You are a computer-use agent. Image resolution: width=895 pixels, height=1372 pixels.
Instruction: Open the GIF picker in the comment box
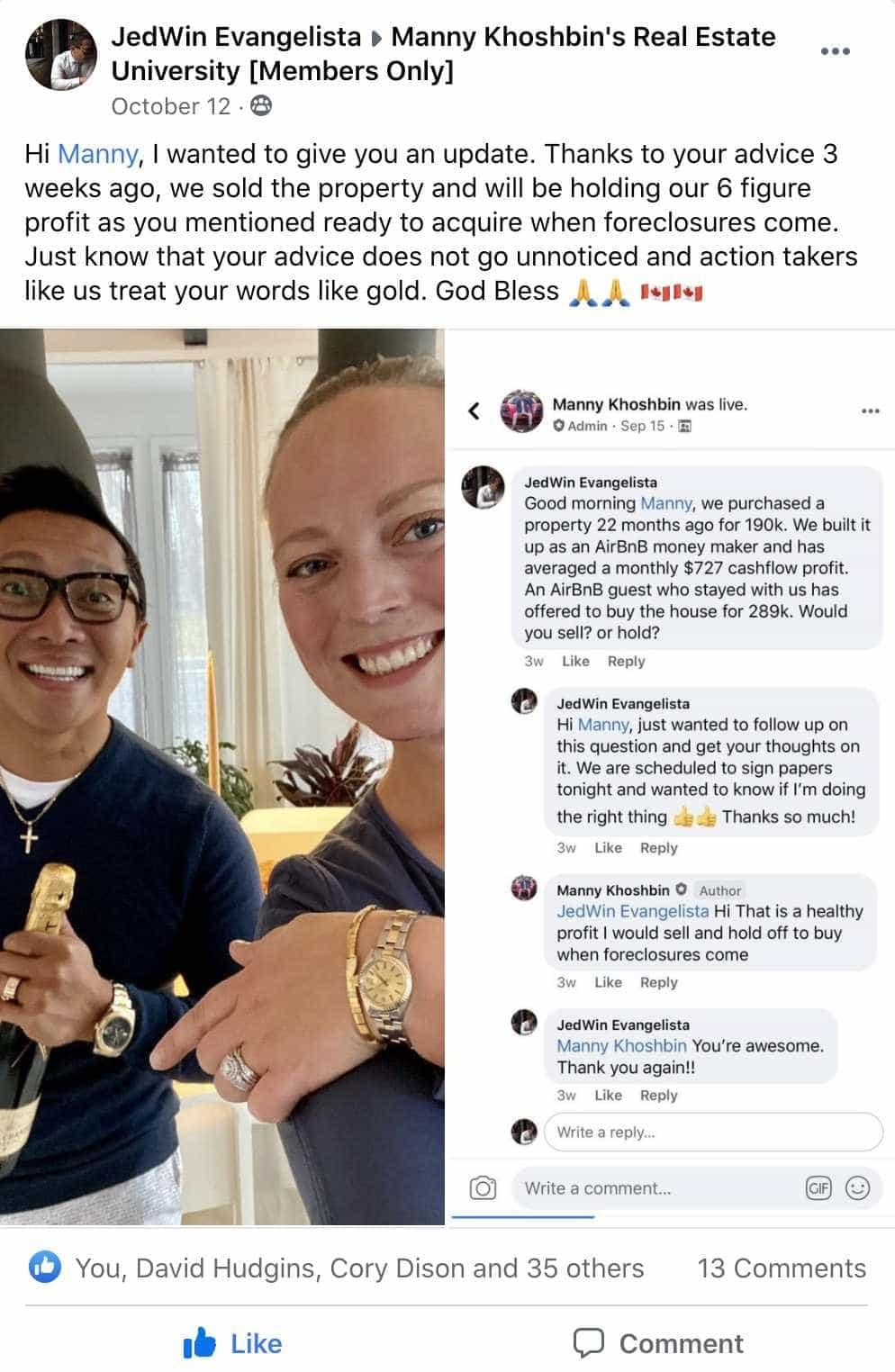(x=818, y=1188)
